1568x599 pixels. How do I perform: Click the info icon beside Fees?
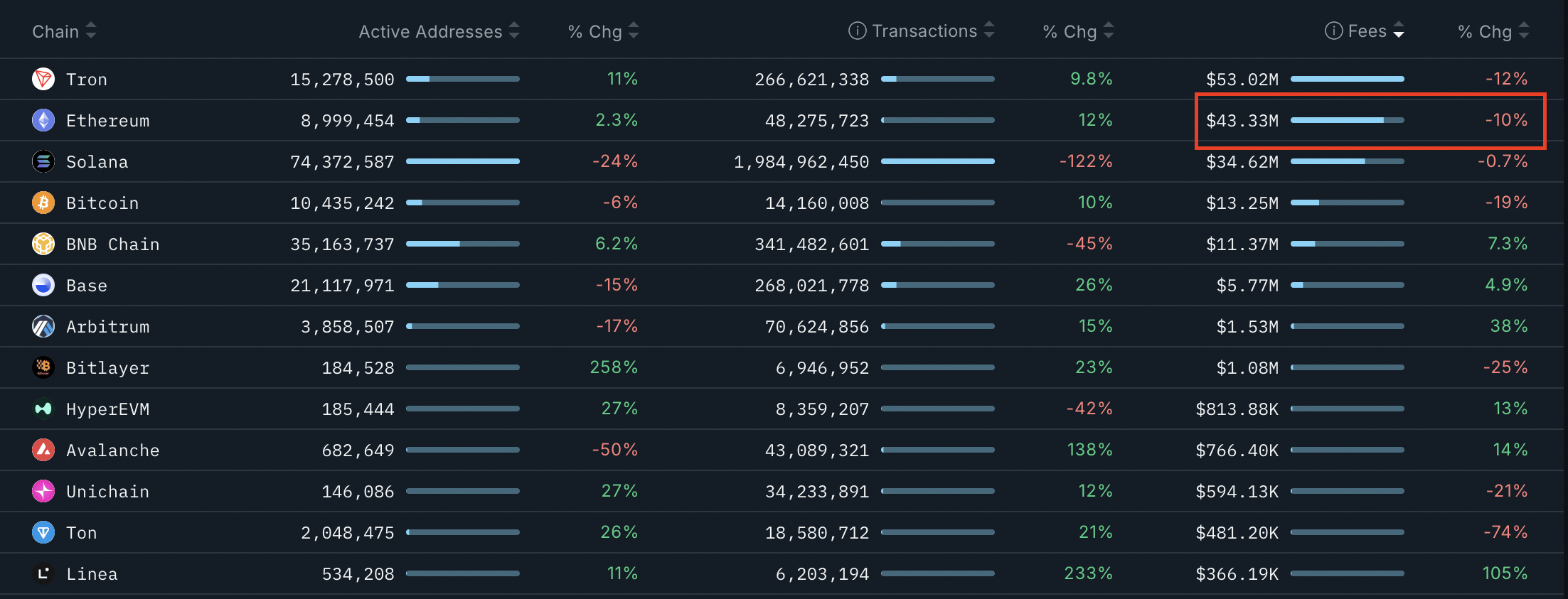pyautogui.click(x=1333, y=31)
